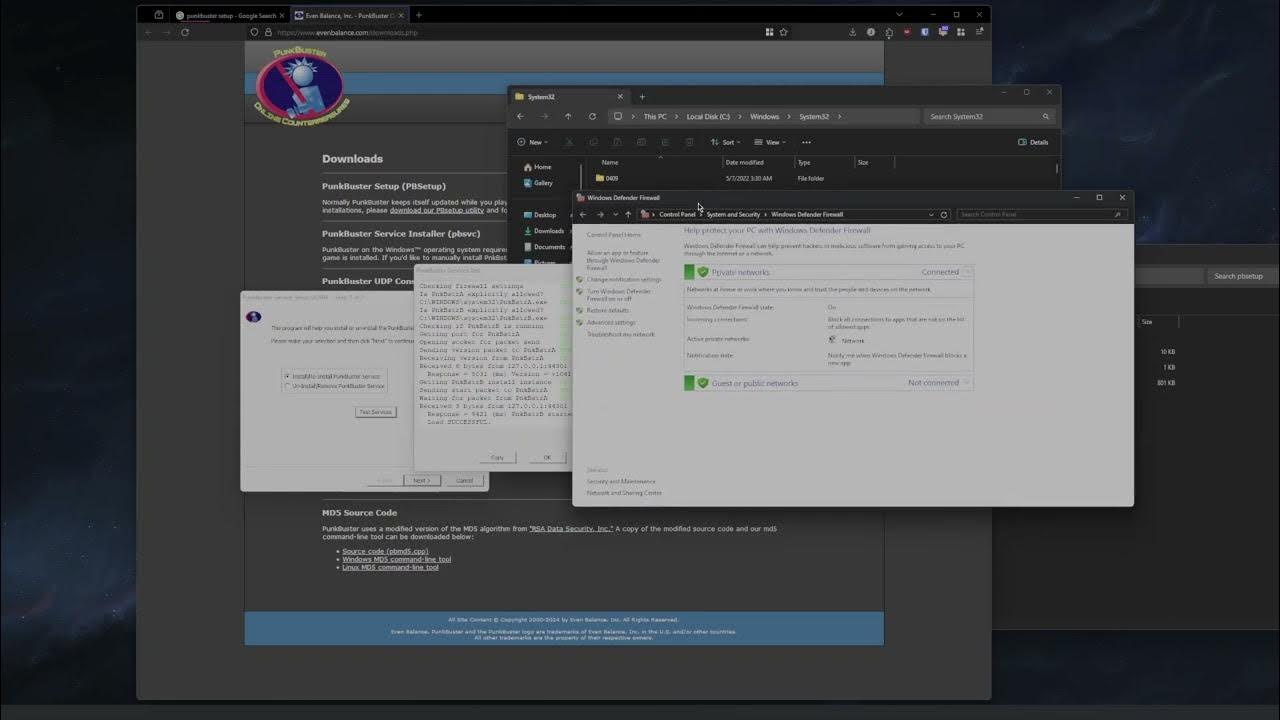Click Name column header in Explorer
Screen dimensions: 1280x720
tap(610, 162)
